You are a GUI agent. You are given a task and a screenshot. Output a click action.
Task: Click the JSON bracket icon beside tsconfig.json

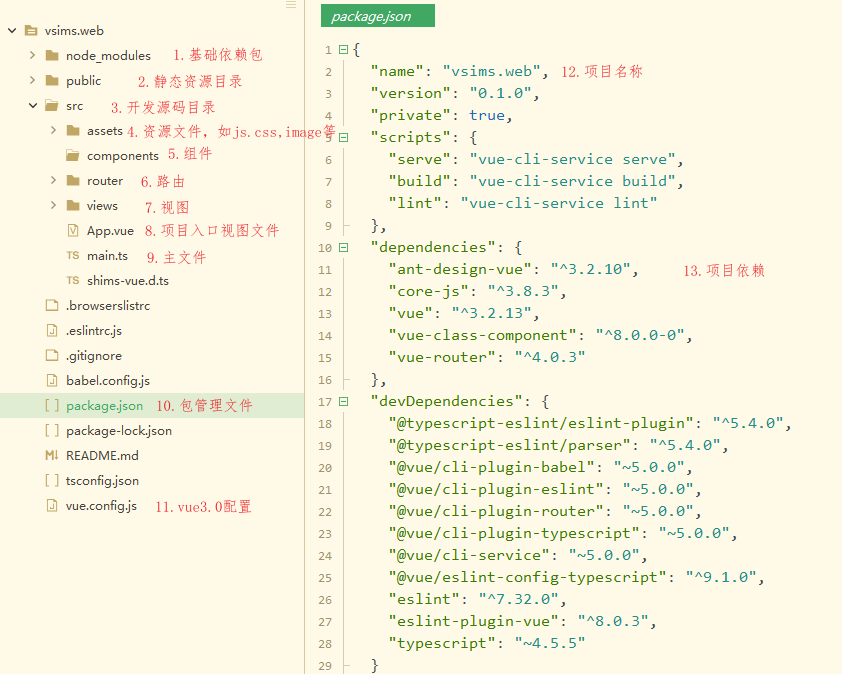click(x=52, y=481)
